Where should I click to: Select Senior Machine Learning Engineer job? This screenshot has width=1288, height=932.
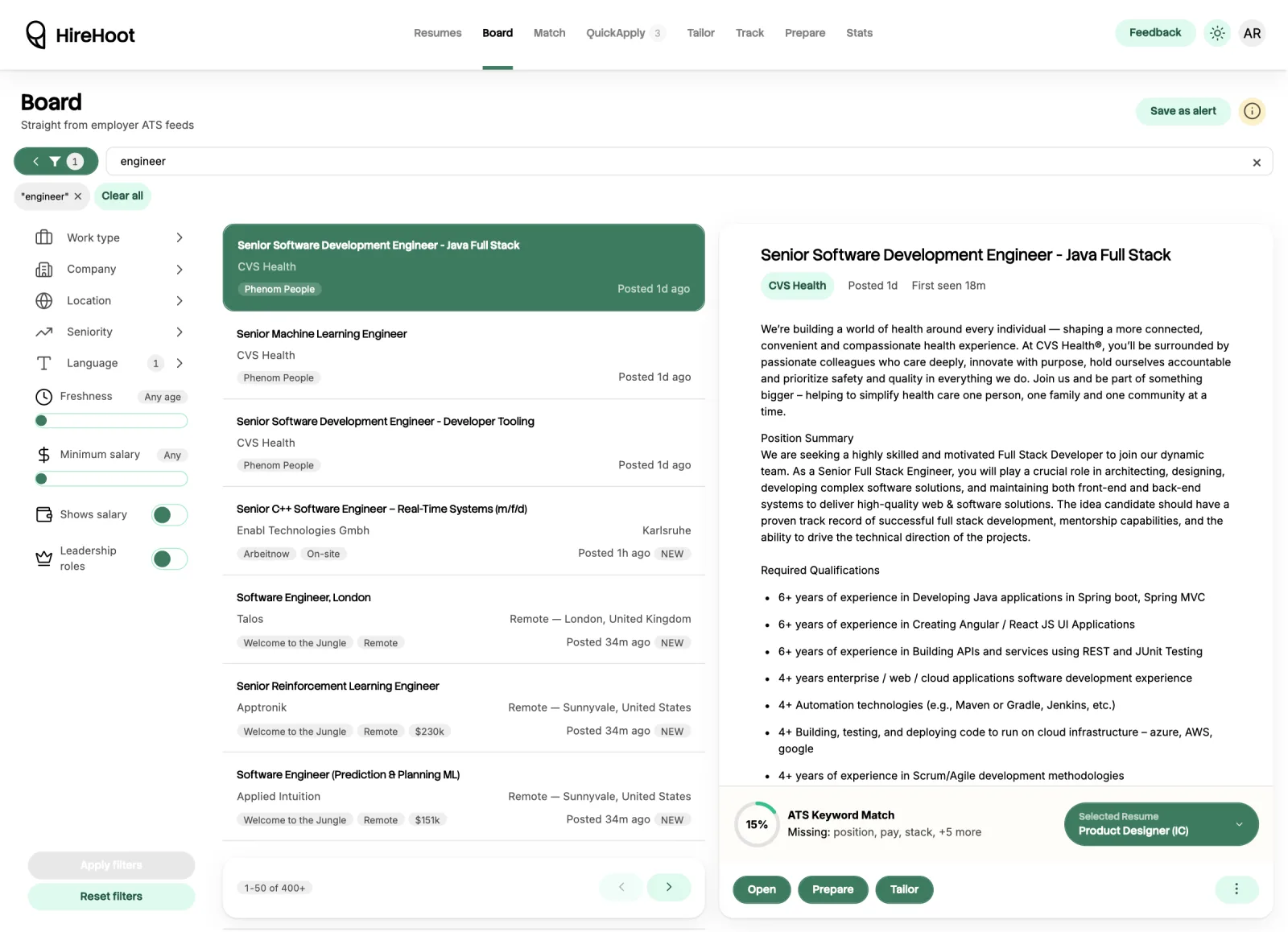tap(464, 355)
